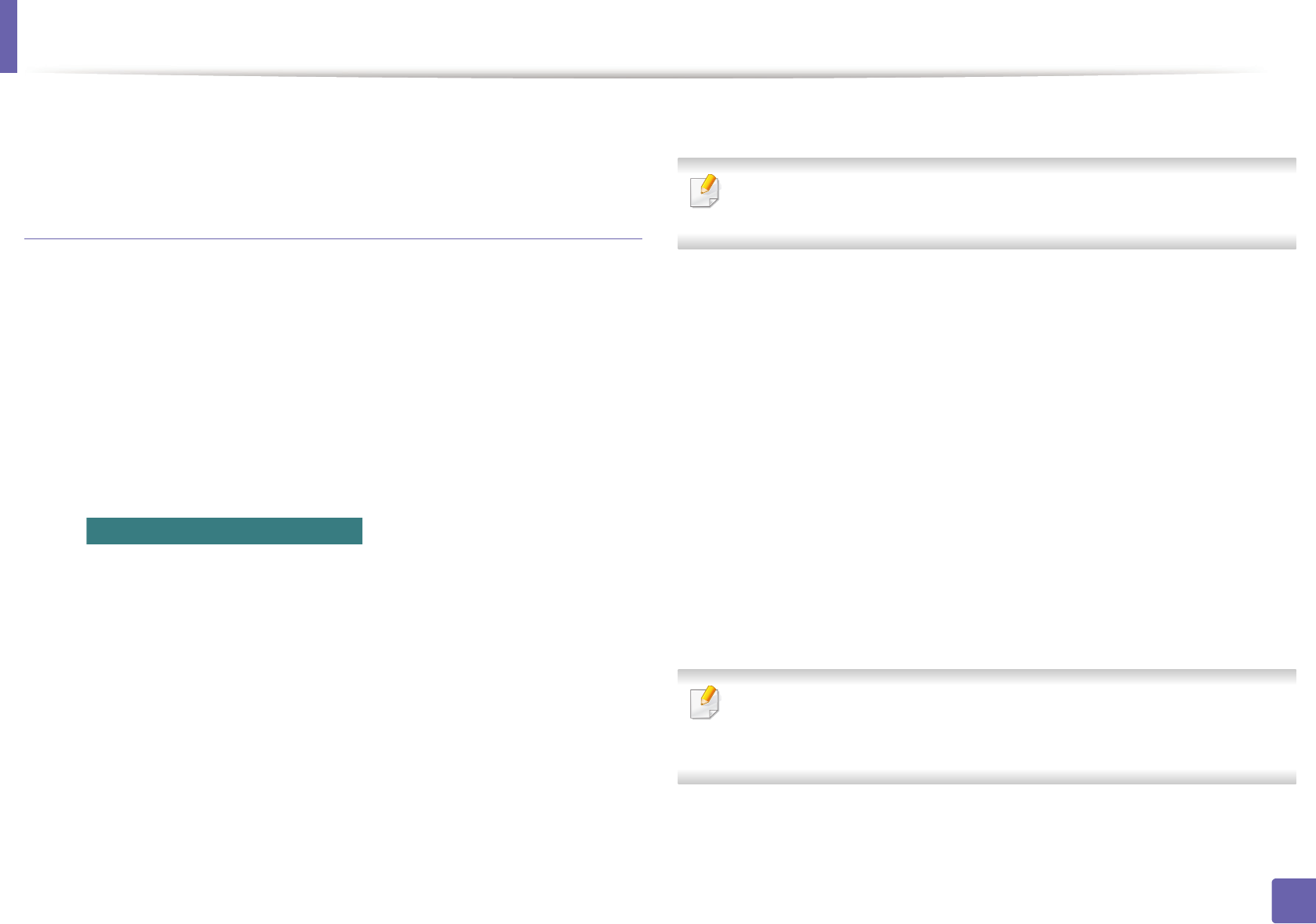Click the pencil note icon in lower note box

(704, 702)
